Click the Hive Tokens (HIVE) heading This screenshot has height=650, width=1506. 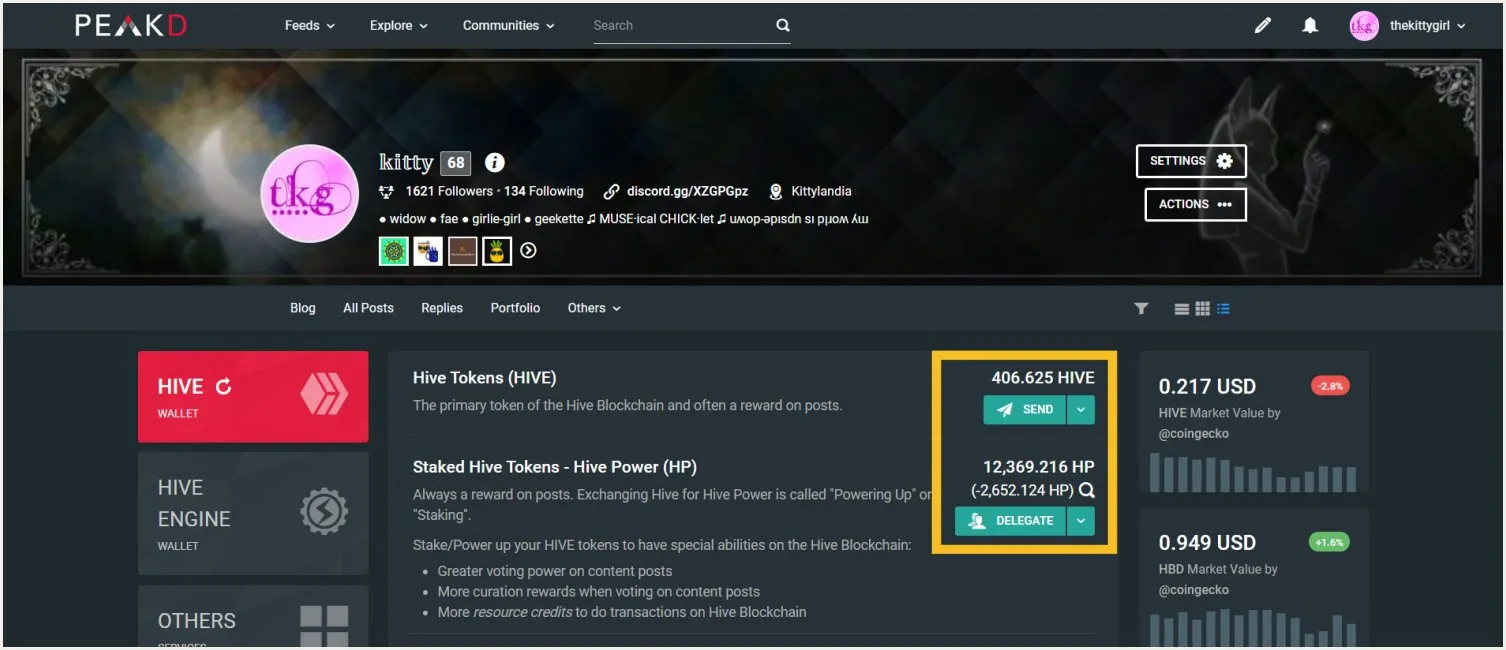point(484,378)
